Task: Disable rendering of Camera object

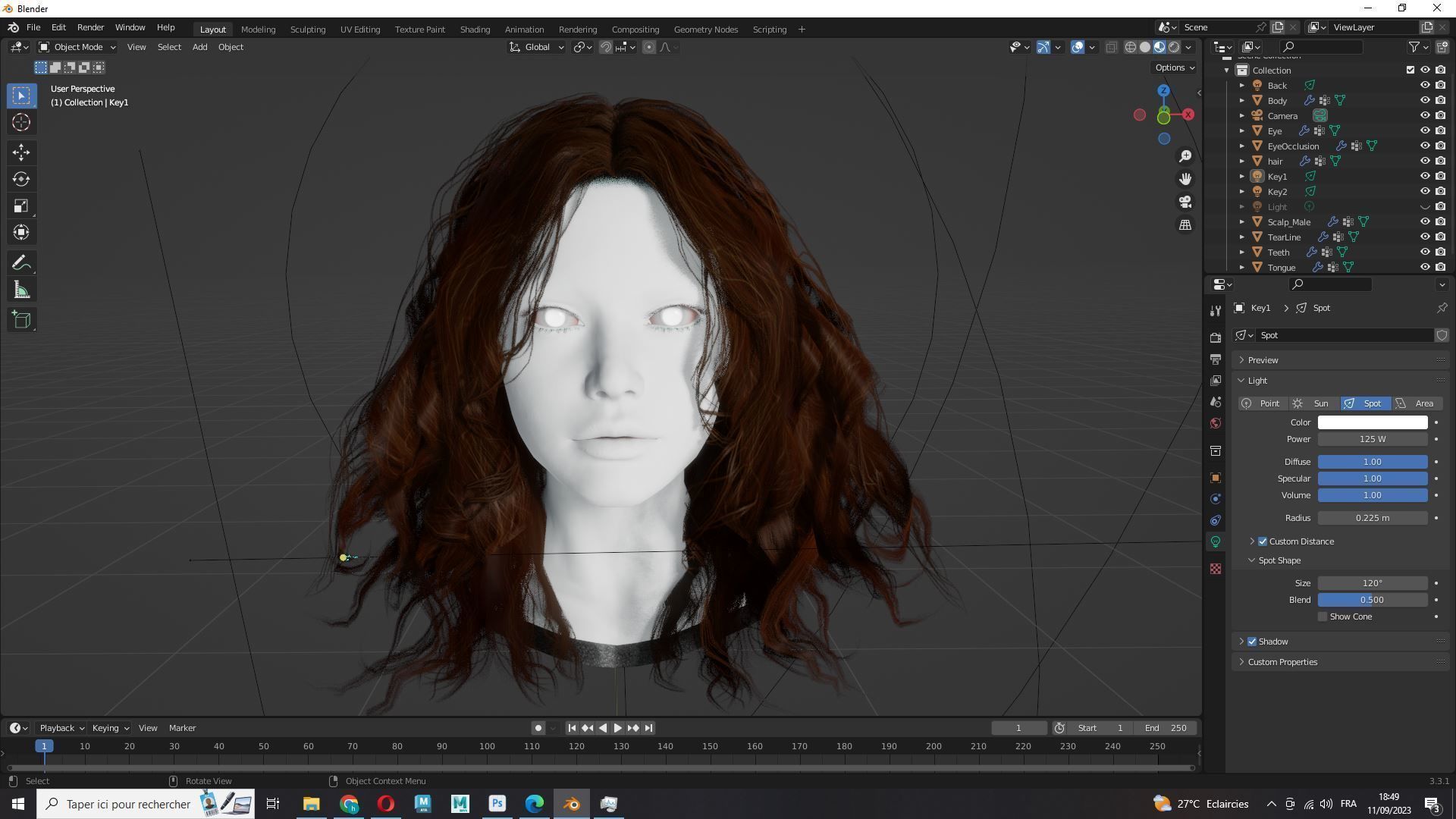Action: click(1441, 115)
